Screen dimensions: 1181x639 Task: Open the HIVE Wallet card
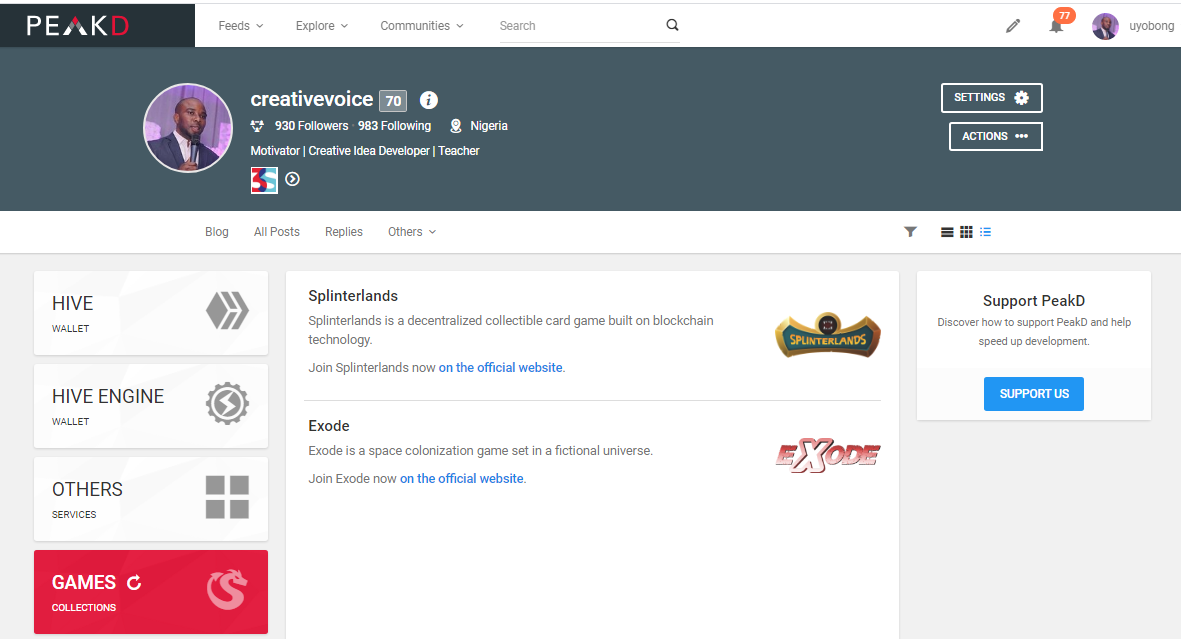(151, 313)
